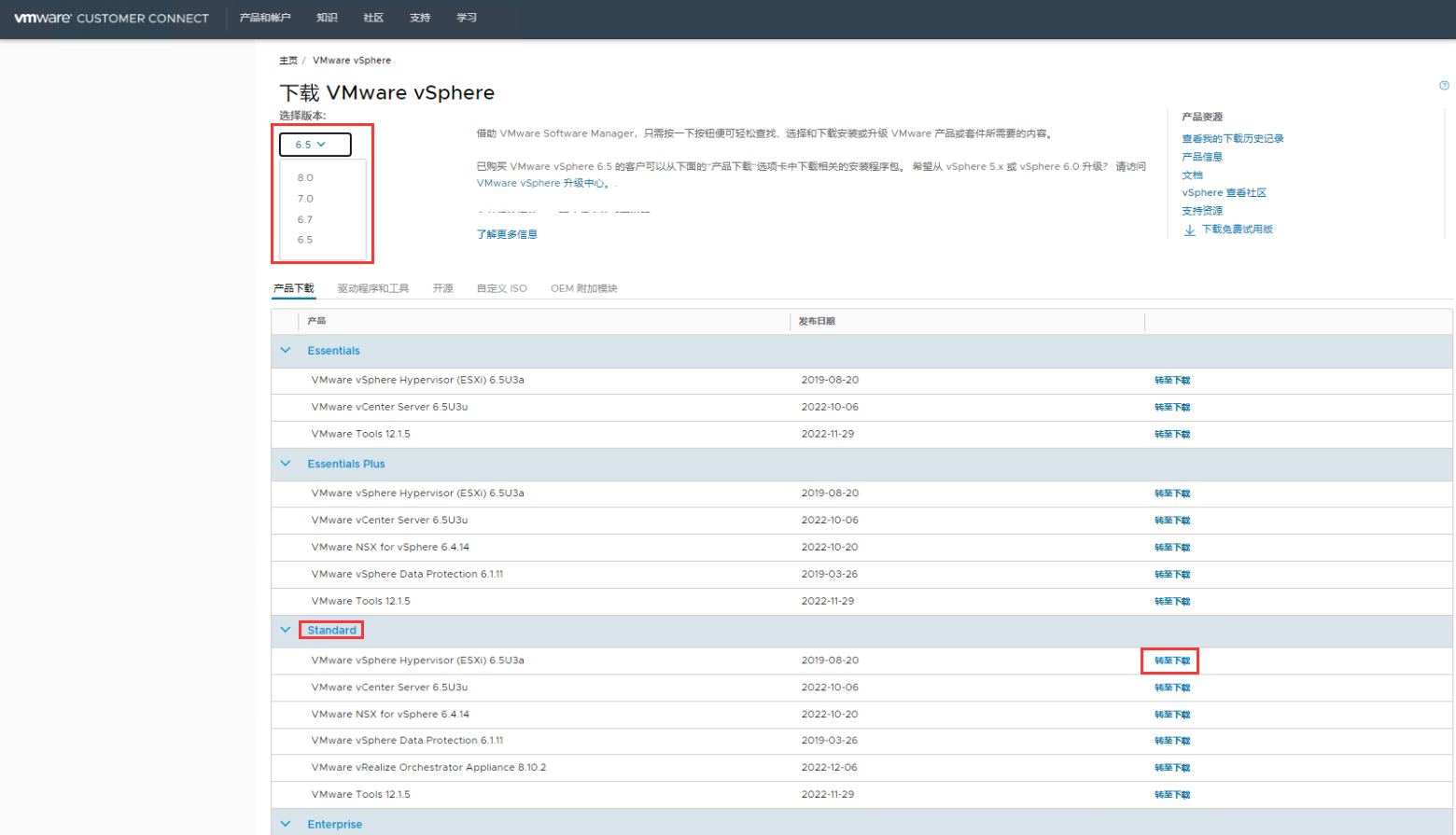
Task: Open the 产品和帐户 menu
Action: pyautogui.click(x=265, y=18)
